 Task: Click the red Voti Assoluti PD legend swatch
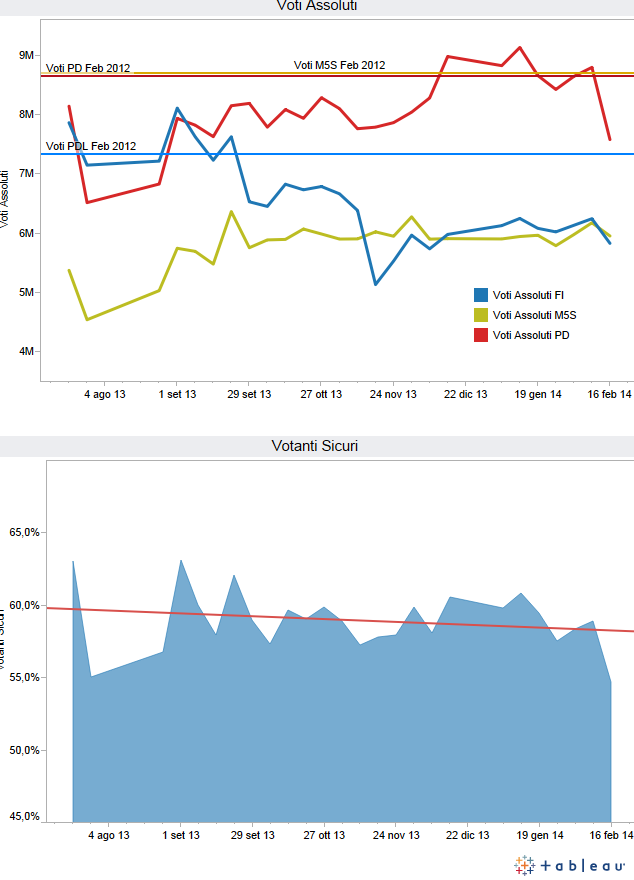(x=481, y=336)
